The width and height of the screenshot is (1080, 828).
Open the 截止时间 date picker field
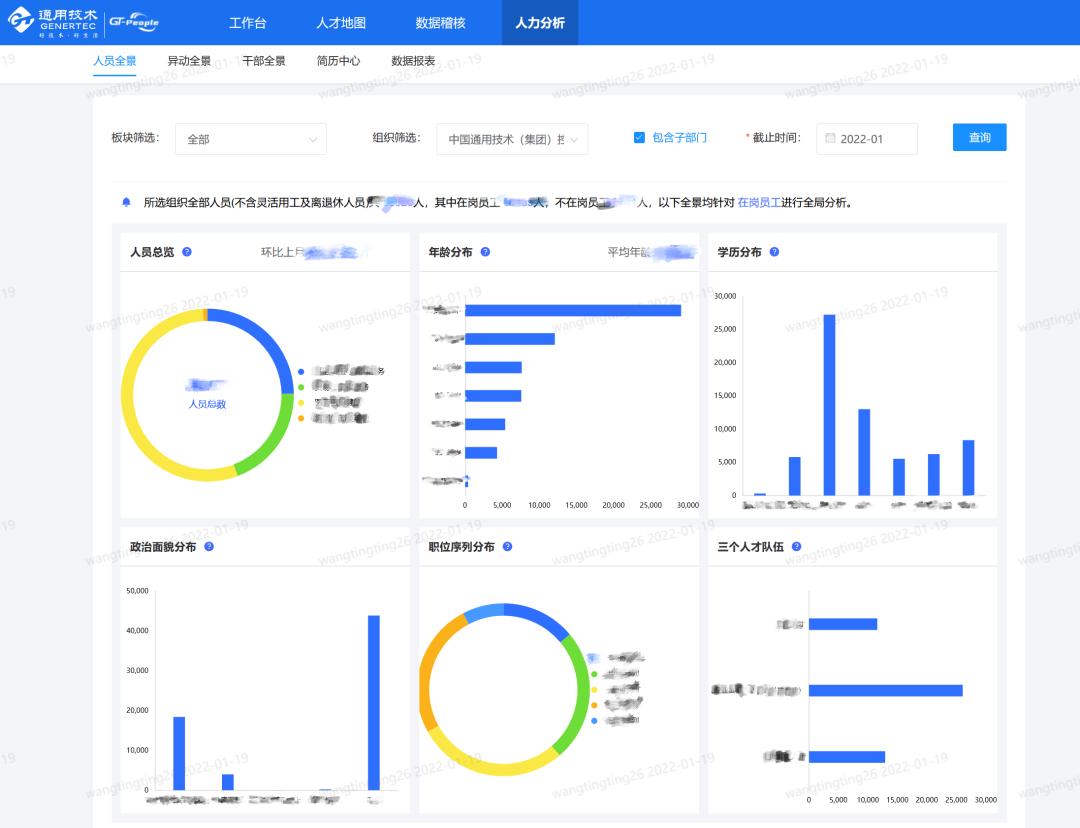click(866, 139)
